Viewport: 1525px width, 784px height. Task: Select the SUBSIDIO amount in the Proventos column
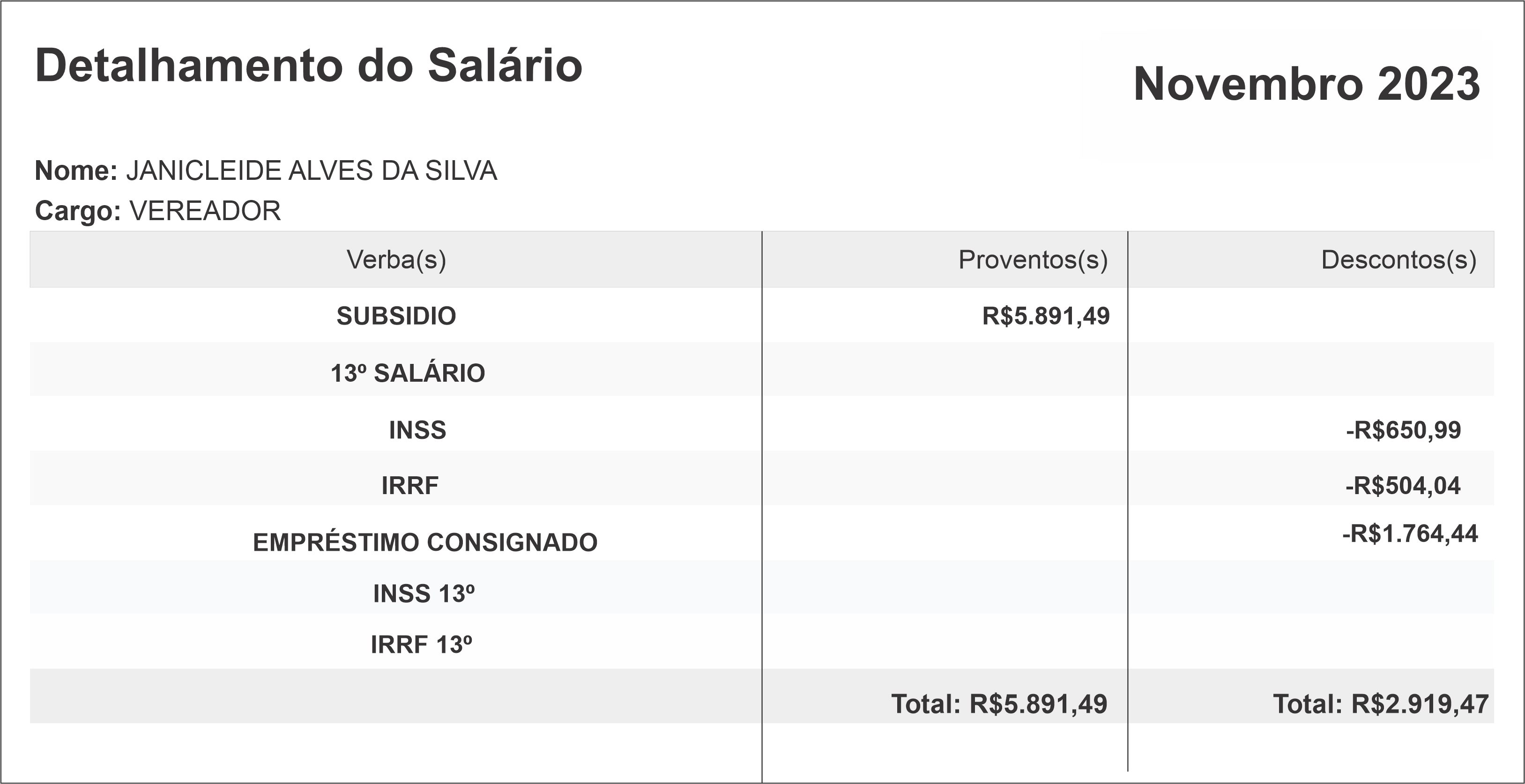click(x=1045, y=316)
